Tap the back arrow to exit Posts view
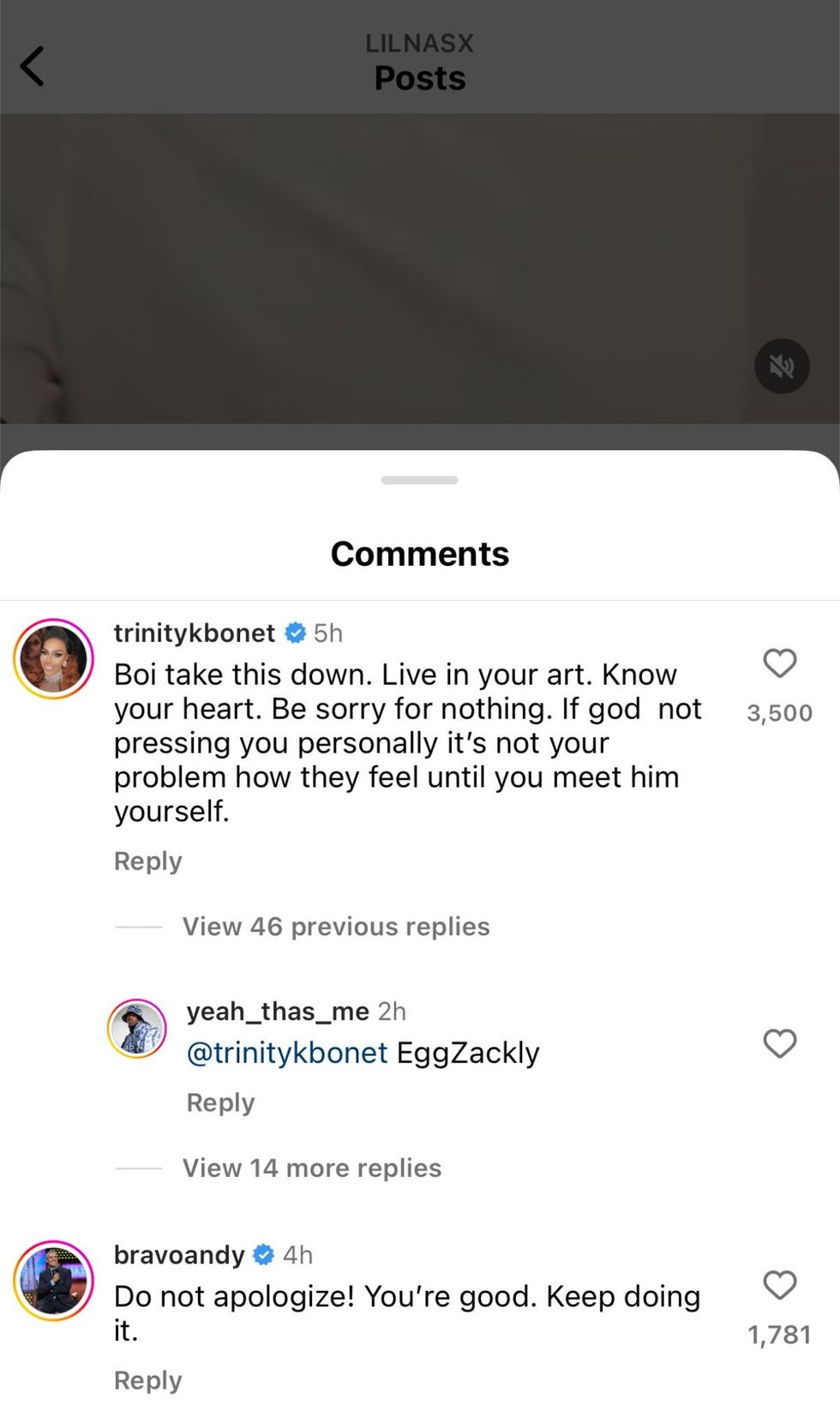Image resolution: width=840 pixels, height=1417 pixels. click(32, 64)
